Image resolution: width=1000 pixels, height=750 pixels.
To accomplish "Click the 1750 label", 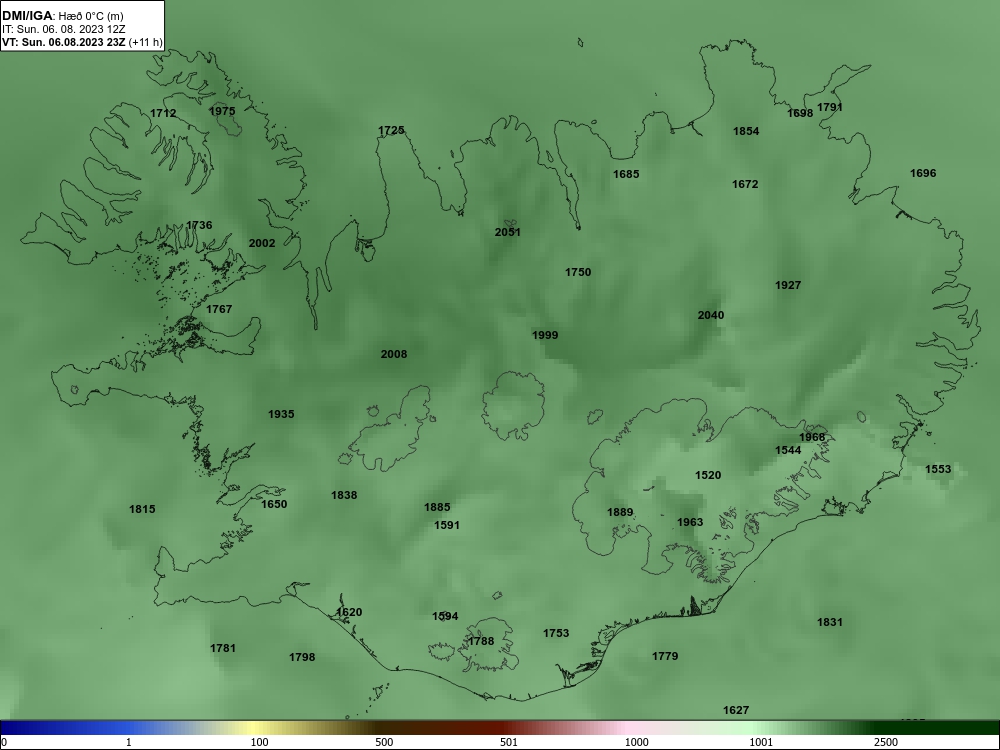I will click(578, 272).
